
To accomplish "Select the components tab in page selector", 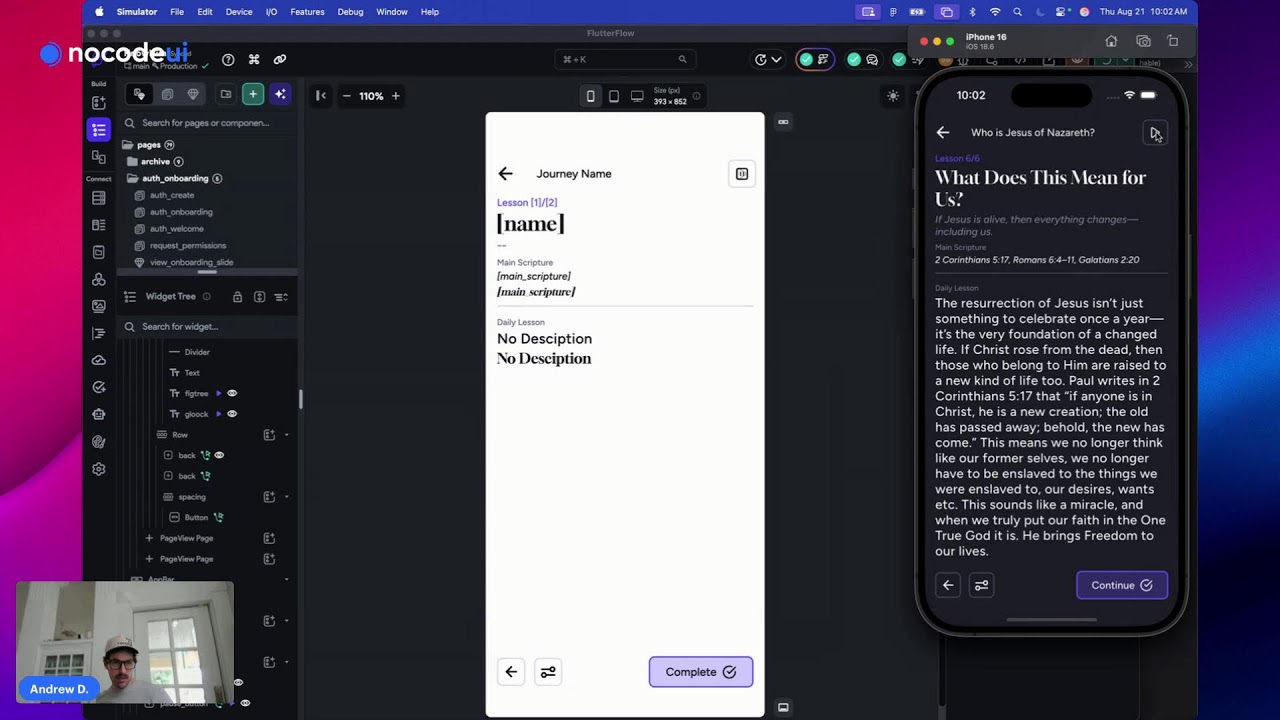I will (167, 94).
